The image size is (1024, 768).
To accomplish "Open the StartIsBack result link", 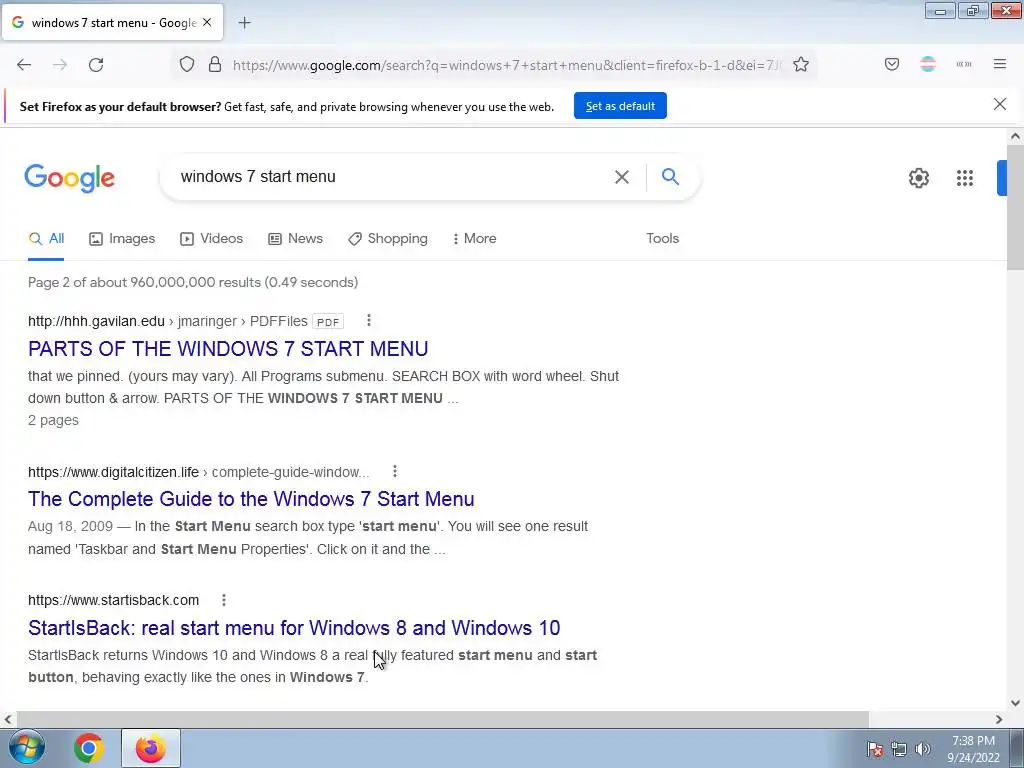I will [294, 628].
